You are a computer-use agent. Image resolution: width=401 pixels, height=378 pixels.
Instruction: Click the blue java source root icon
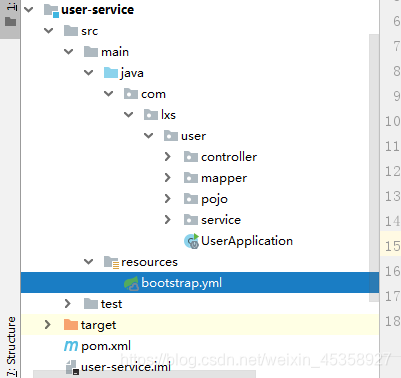point(111,73)
